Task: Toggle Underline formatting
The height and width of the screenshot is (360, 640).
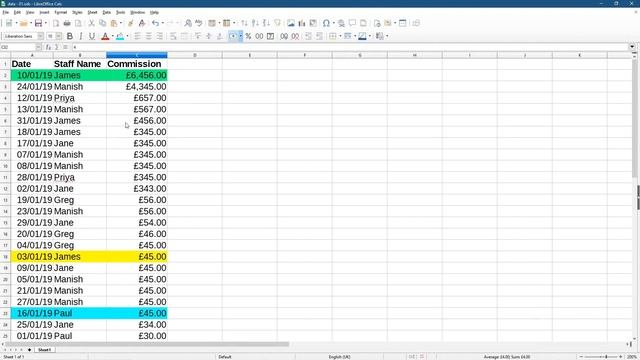Action: click(92, 36)
